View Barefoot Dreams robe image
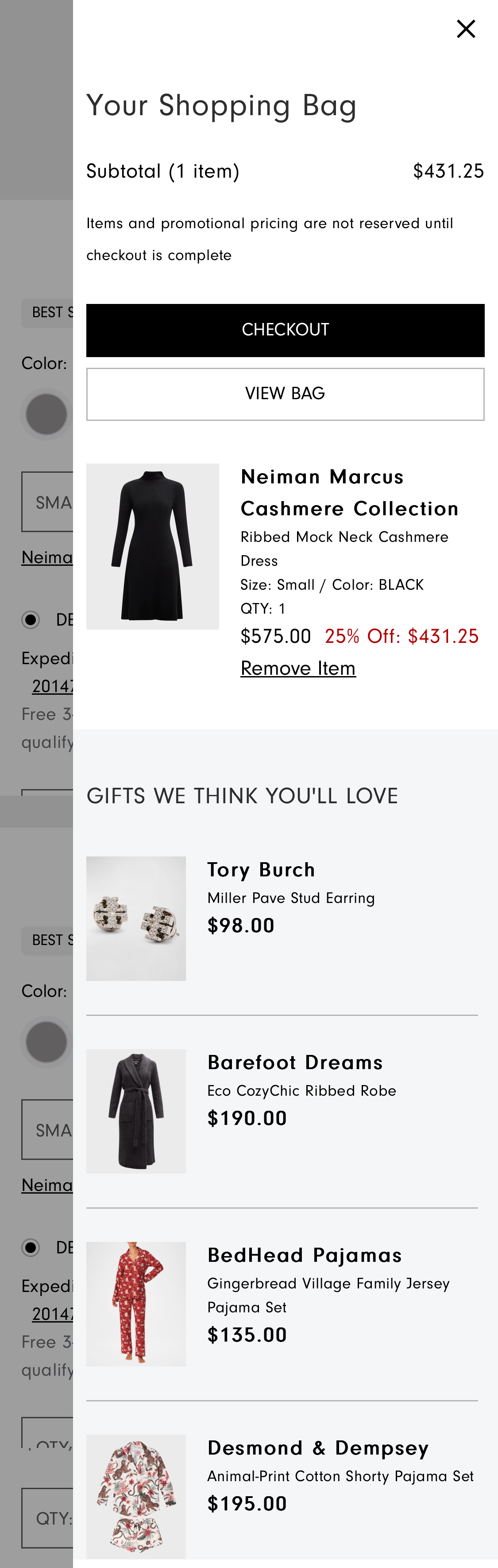Viewport: 498px width, 1568px height. [136, 1111]
